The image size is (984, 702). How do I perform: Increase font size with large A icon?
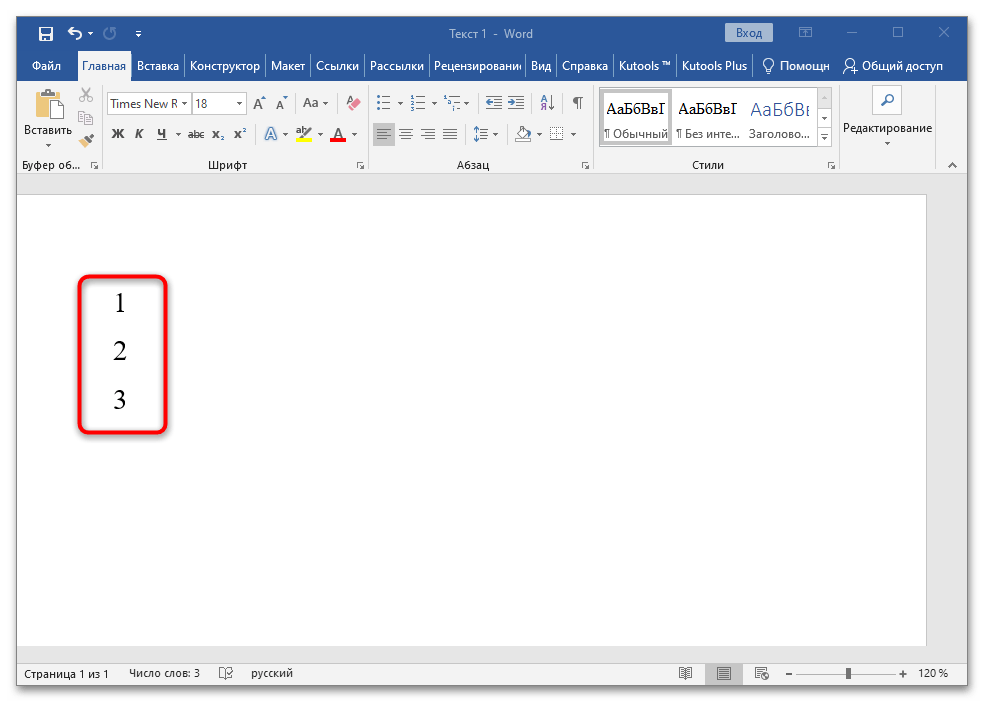(x=259, y=104)
